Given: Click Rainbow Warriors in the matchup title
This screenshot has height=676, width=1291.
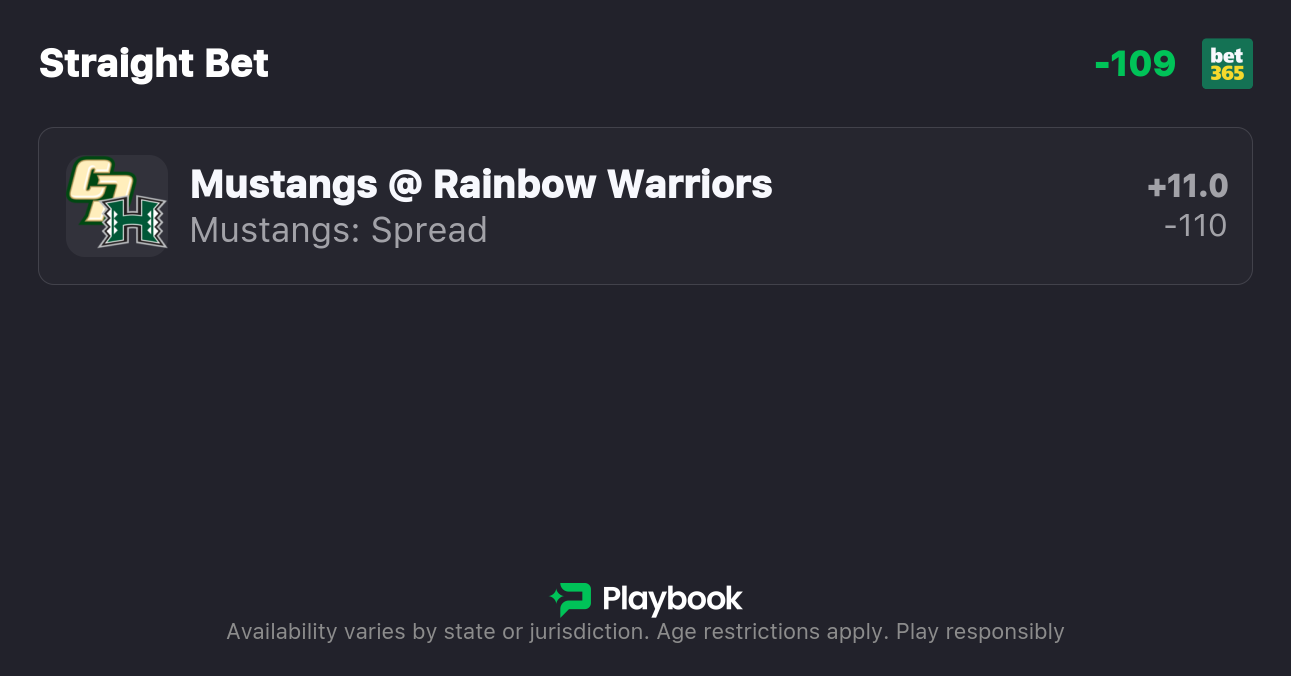Looking at the screenshot, I should pos(603,184).
